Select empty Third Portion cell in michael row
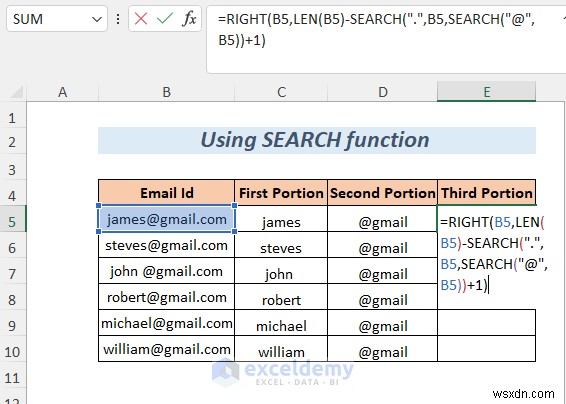 point(487,323)
